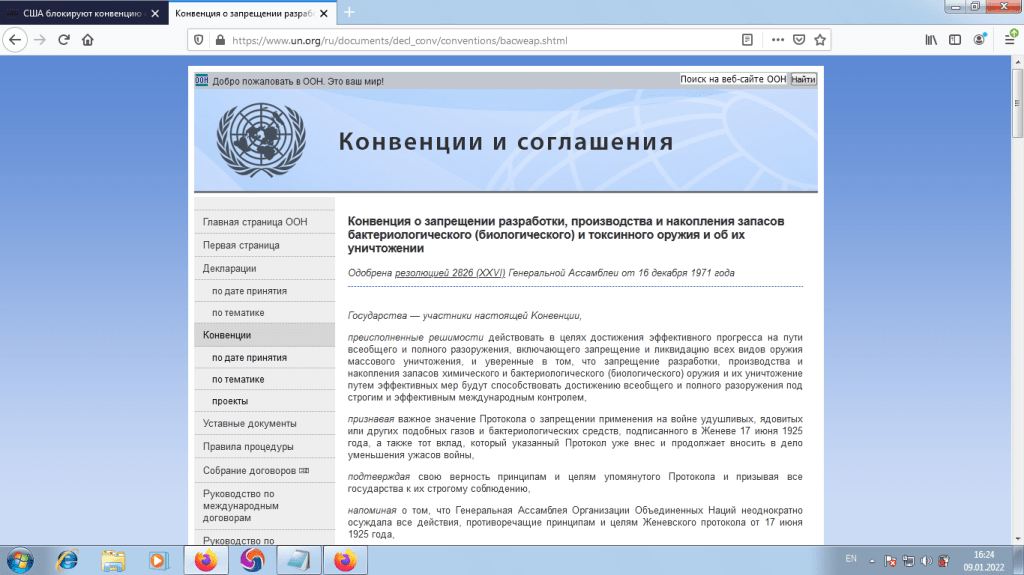
Task: Open page actions three-dot menu
Action: pos(777,40)
